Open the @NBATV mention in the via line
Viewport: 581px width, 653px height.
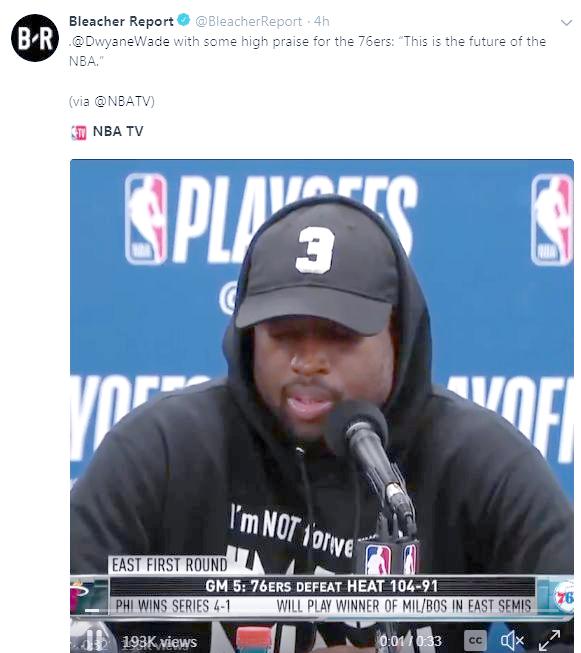coord(123,101)
